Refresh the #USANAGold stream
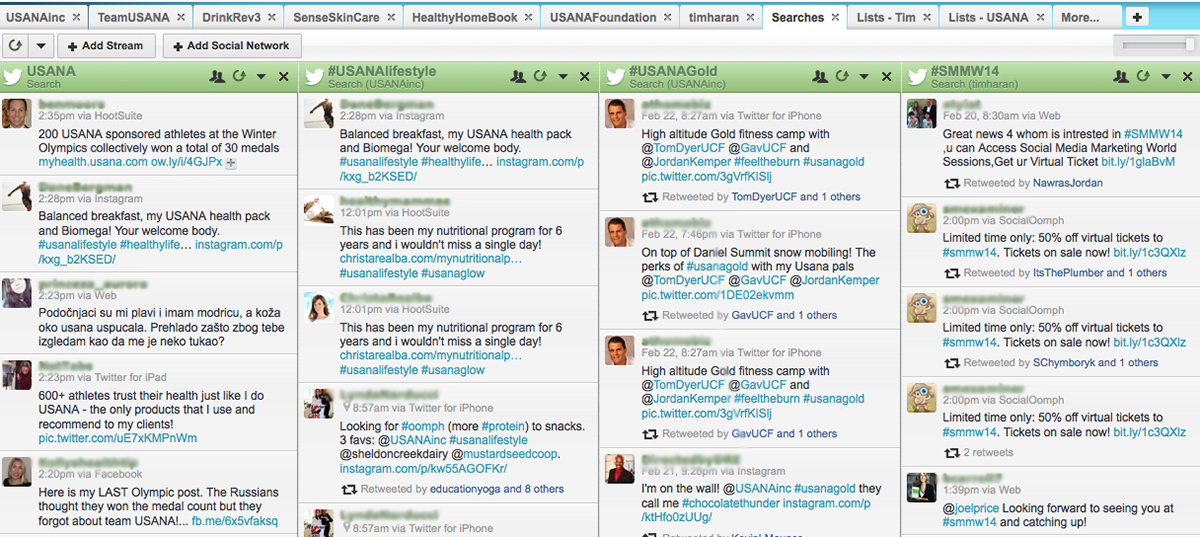The width and height of the screenshot is (1200, 537). pyautogui.click(x=841, y=76)
